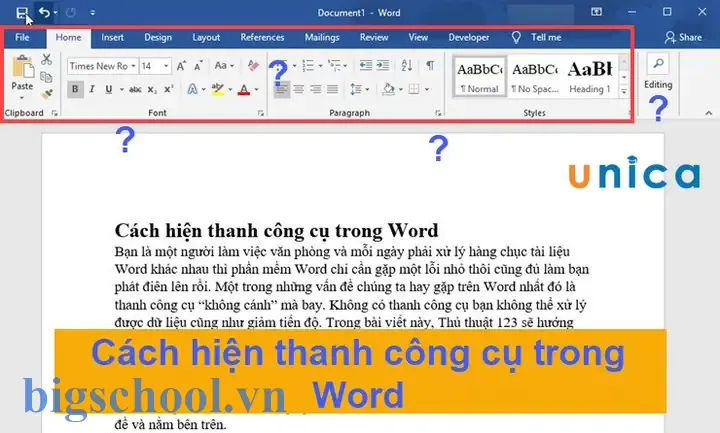
Task: Apply a multilevel list
Action: pos(334,66)
